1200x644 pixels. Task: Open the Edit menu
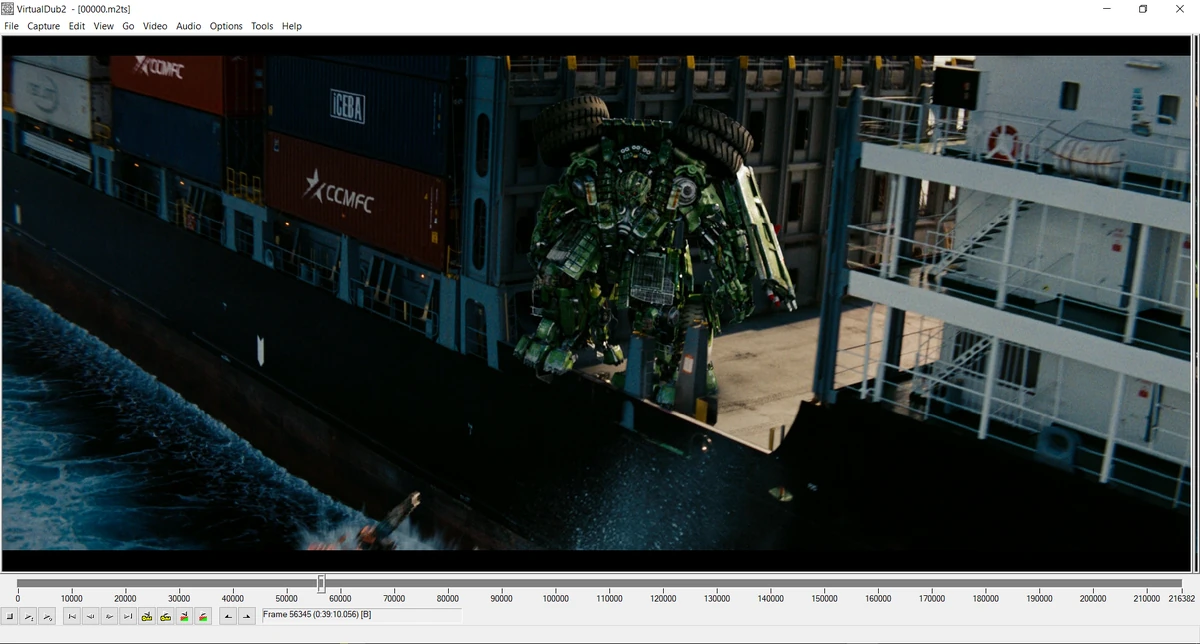pyautogui.click(x=77, y=26)
